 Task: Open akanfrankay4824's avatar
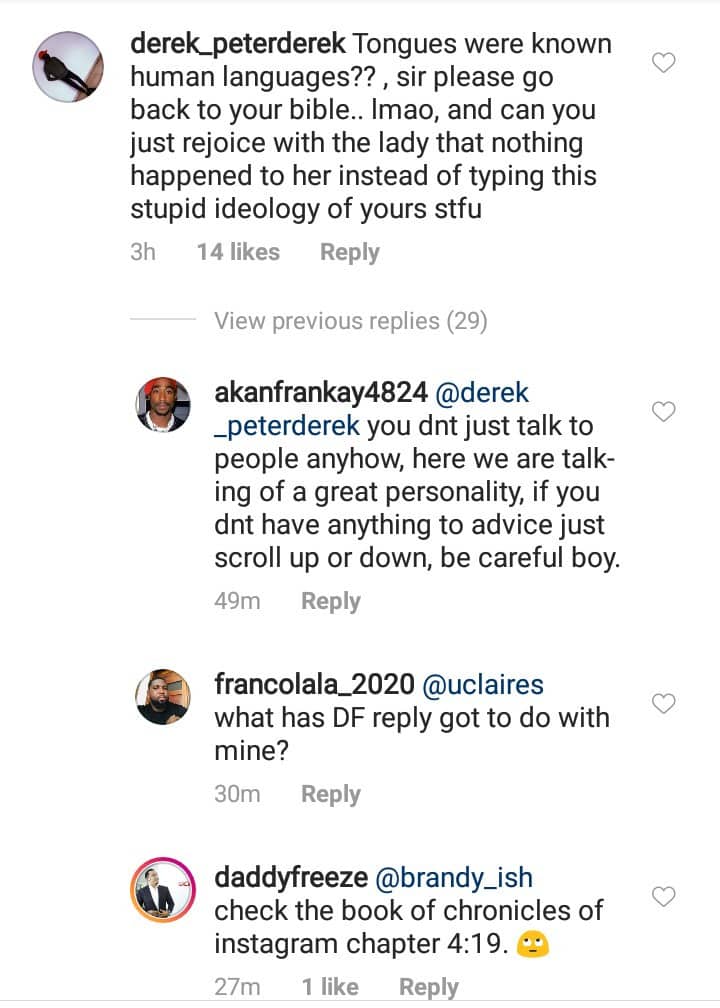coord(162,406)
